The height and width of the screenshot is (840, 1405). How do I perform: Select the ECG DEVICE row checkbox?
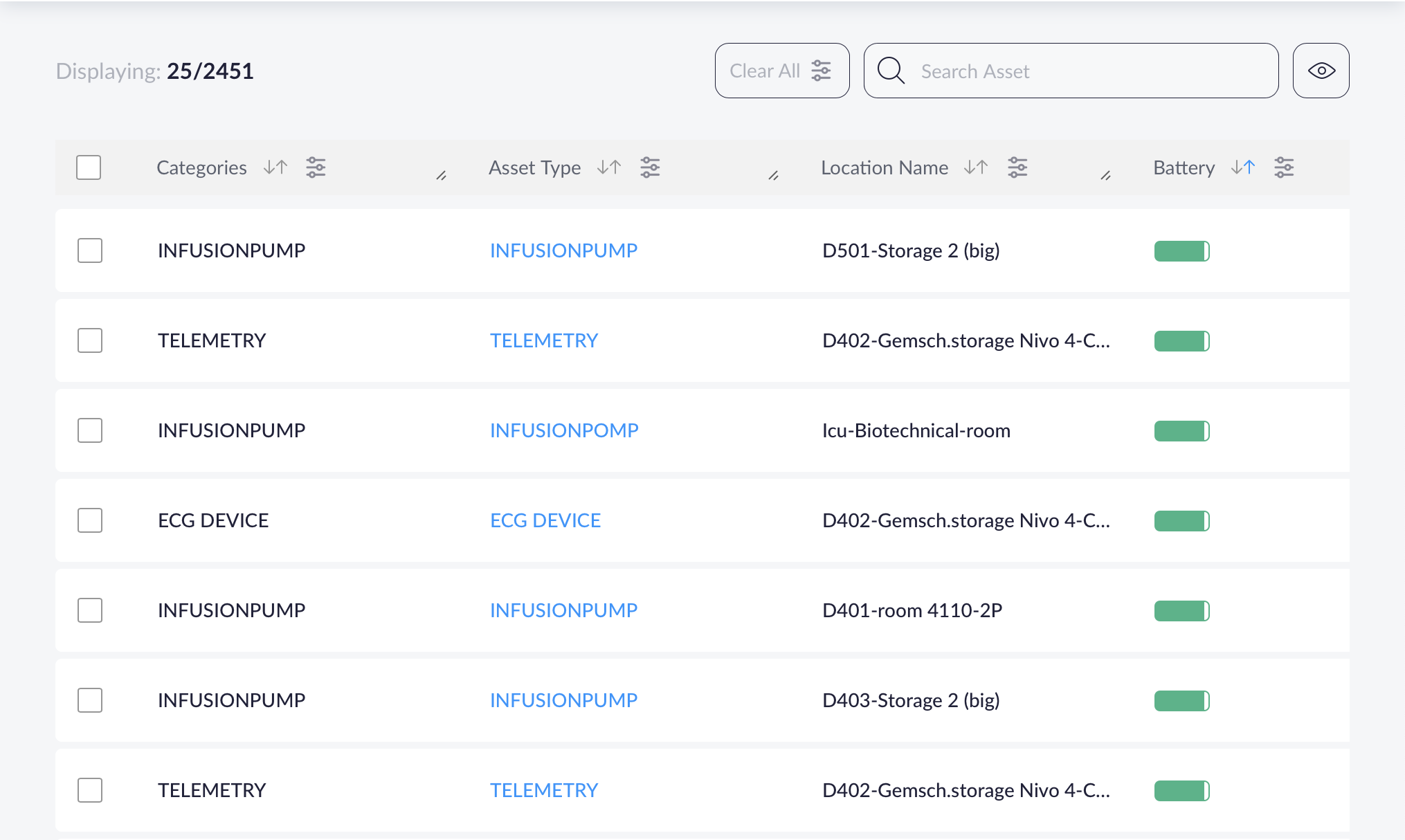[x=90, y=520]
